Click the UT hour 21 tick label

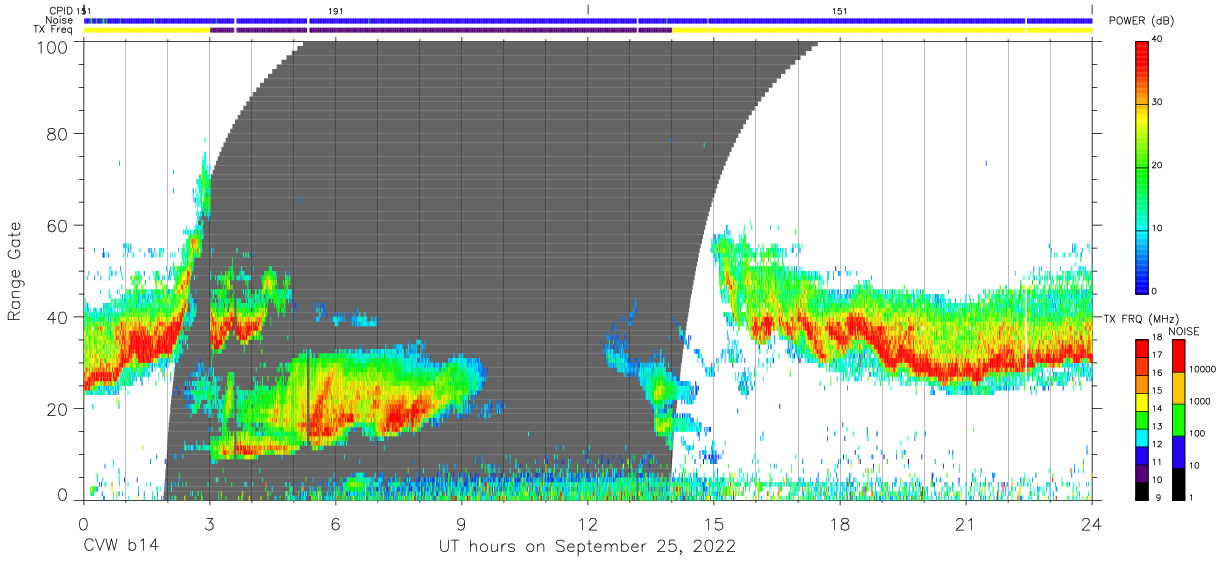[x=966, y=522]
